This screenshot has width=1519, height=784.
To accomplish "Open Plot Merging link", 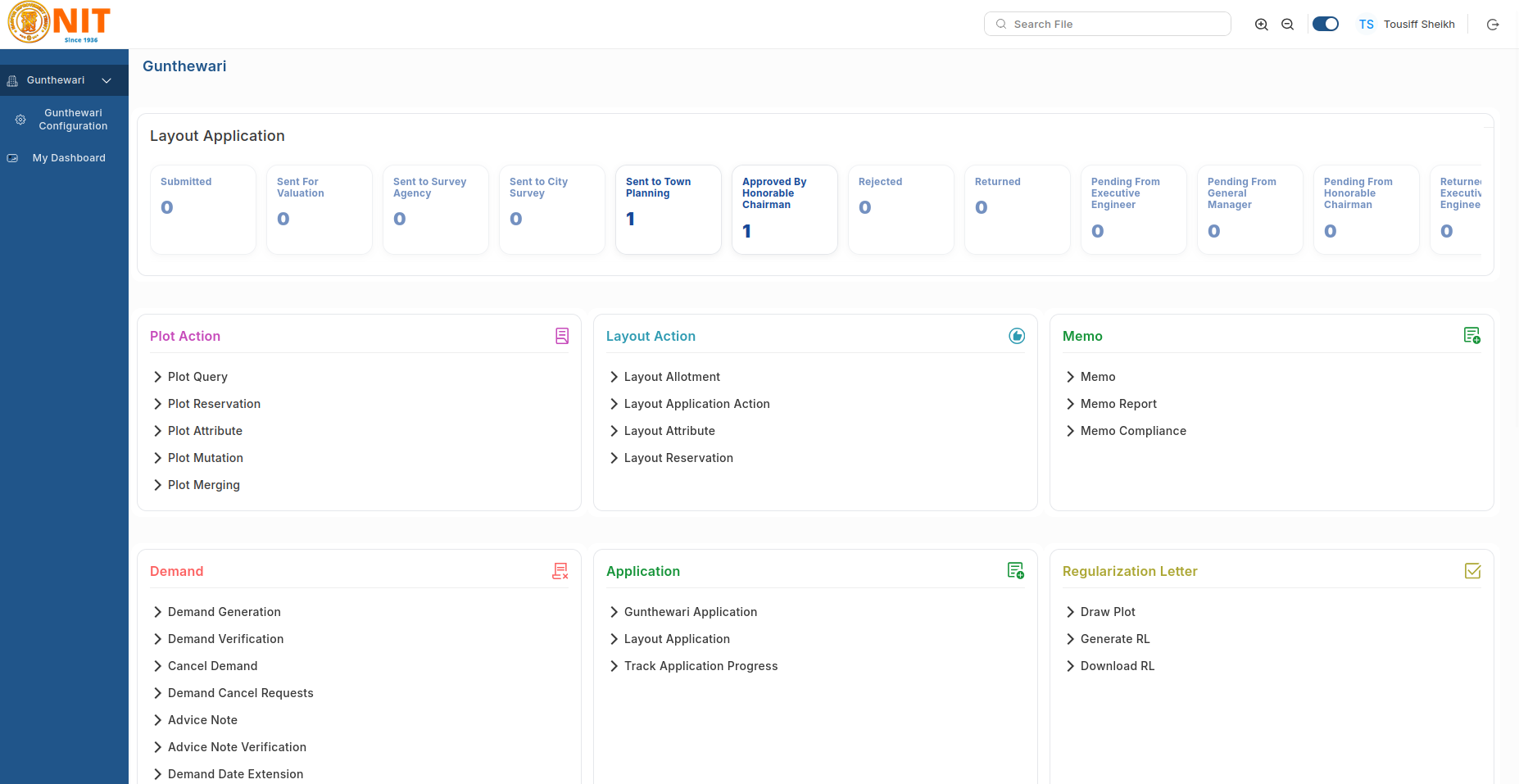I will (204, 485).
